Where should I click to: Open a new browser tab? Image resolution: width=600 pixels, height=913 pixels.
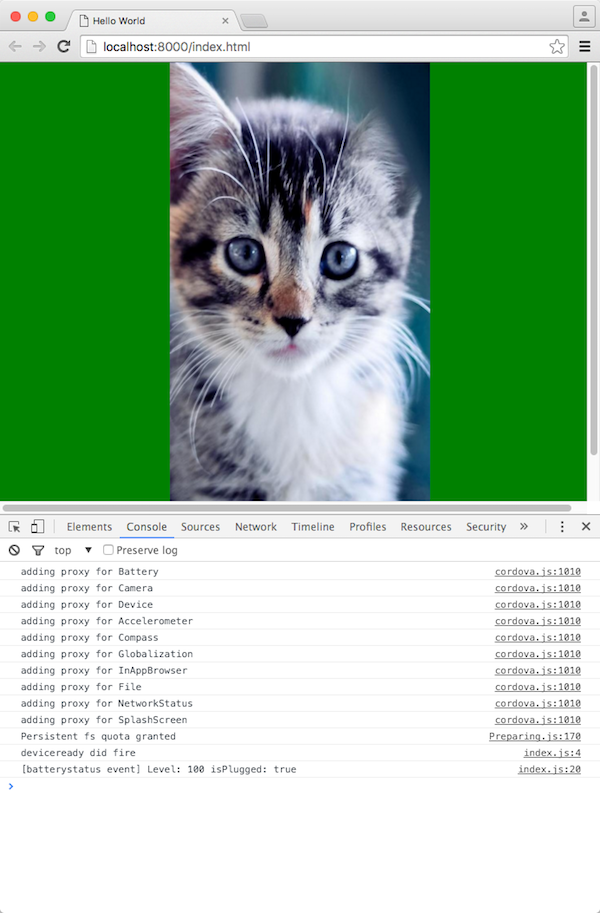[x=254, y=22]
